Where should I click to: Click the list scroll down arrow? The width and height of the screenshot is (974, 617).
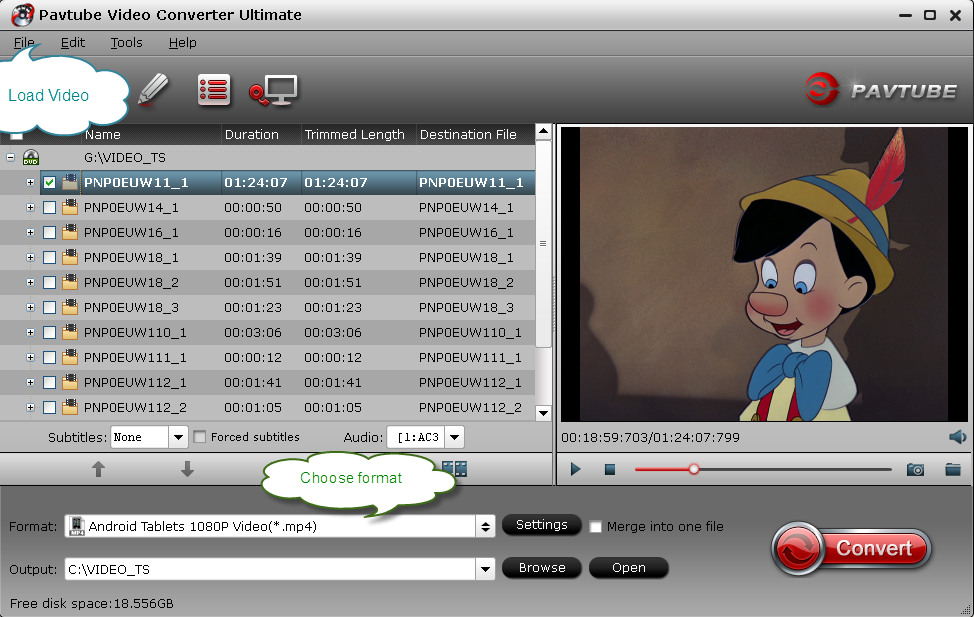coord(544,413)
